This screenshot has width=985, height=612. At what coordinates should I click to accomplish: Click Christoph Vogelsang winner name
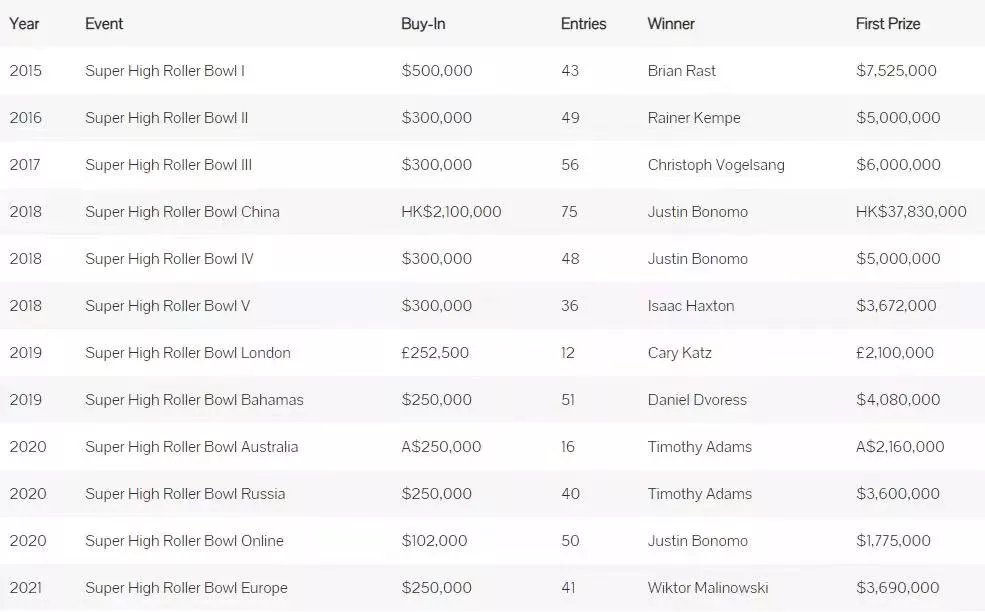tap(716, 165)
